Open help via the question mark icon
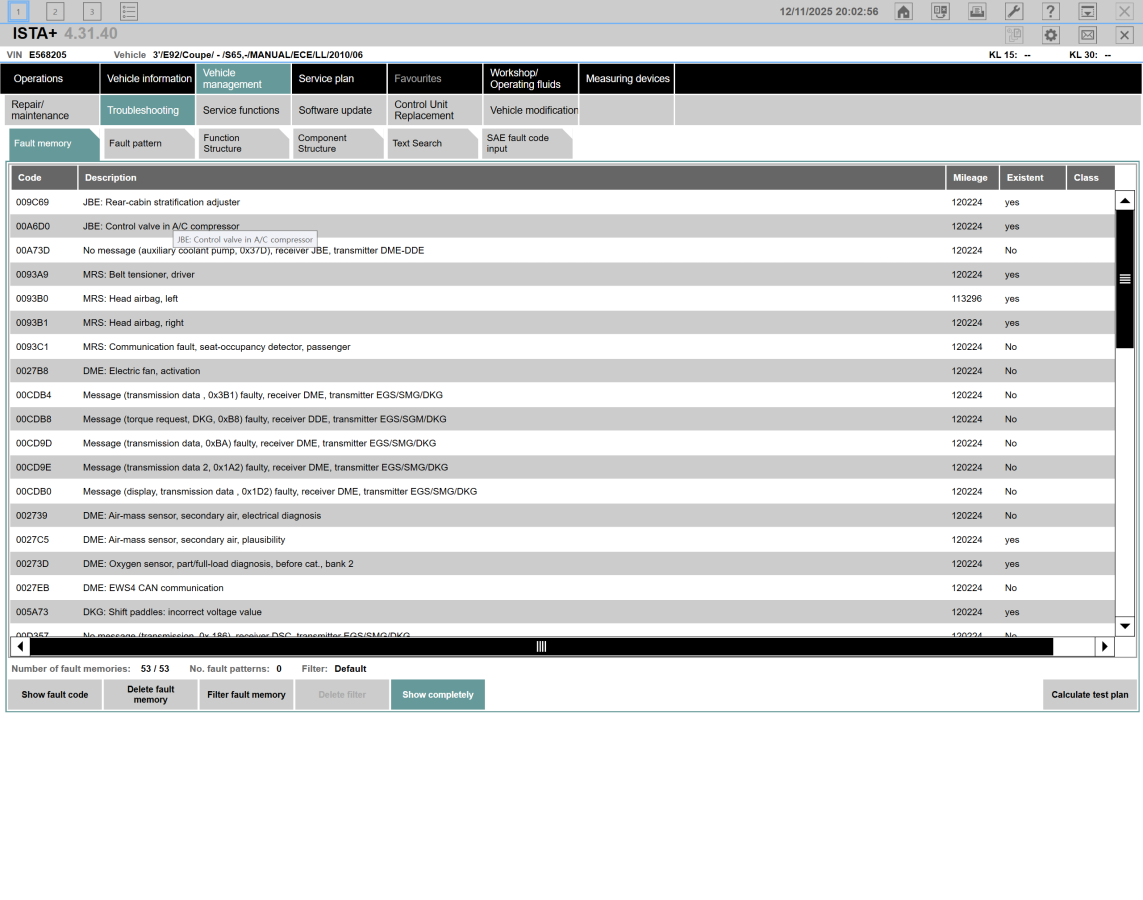This screenshot has height=900, width=1143. [1050, 12]
